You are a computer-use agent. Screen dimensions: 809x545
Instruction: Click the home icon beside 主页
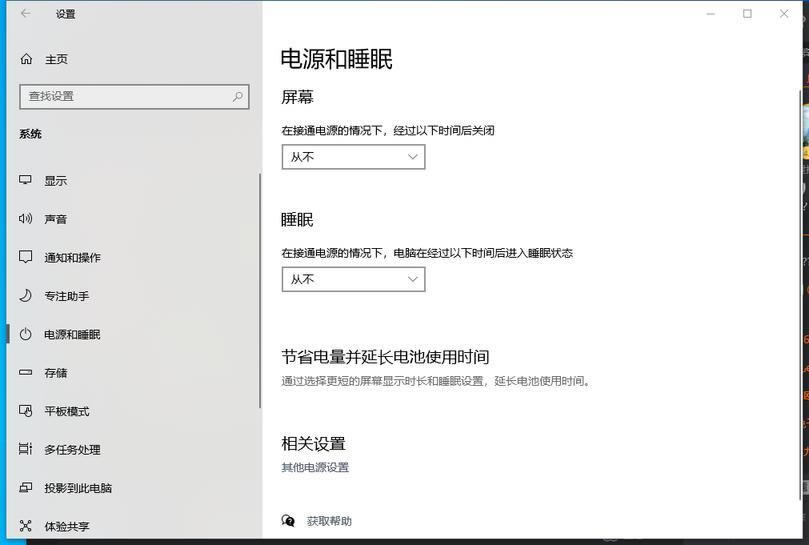[x=26, y=59]
